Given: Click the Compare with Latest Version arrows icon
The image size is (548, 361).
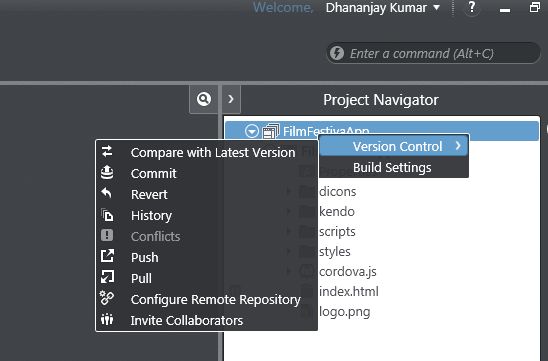Looking at the screenshot, I should point(107,151).
